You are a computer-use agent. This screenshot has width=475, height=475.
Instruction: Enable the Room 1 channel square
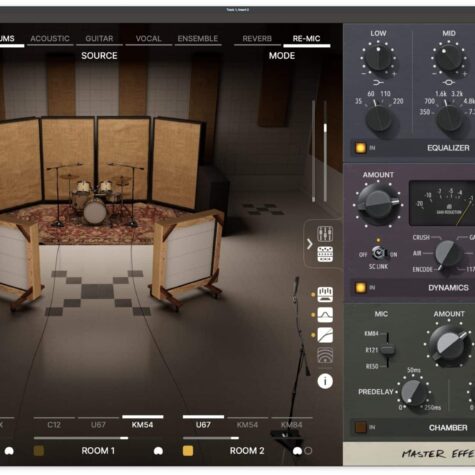[39, 451]
